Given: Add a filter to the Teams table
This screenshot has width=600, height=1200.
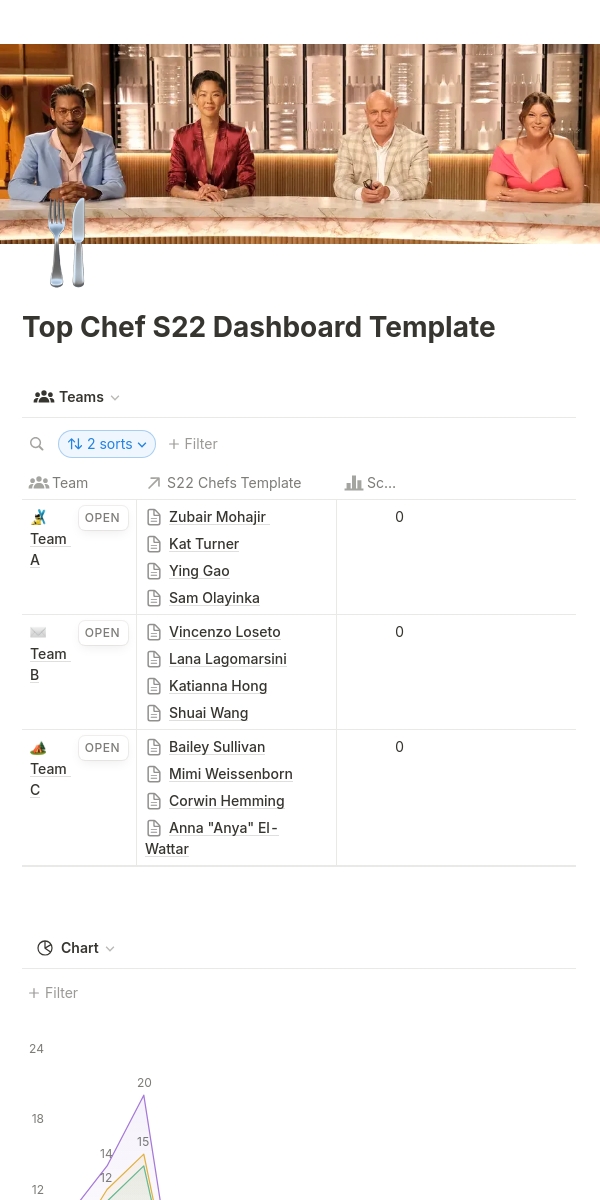Looking at the screenshot, I should [x=193, y=444].
